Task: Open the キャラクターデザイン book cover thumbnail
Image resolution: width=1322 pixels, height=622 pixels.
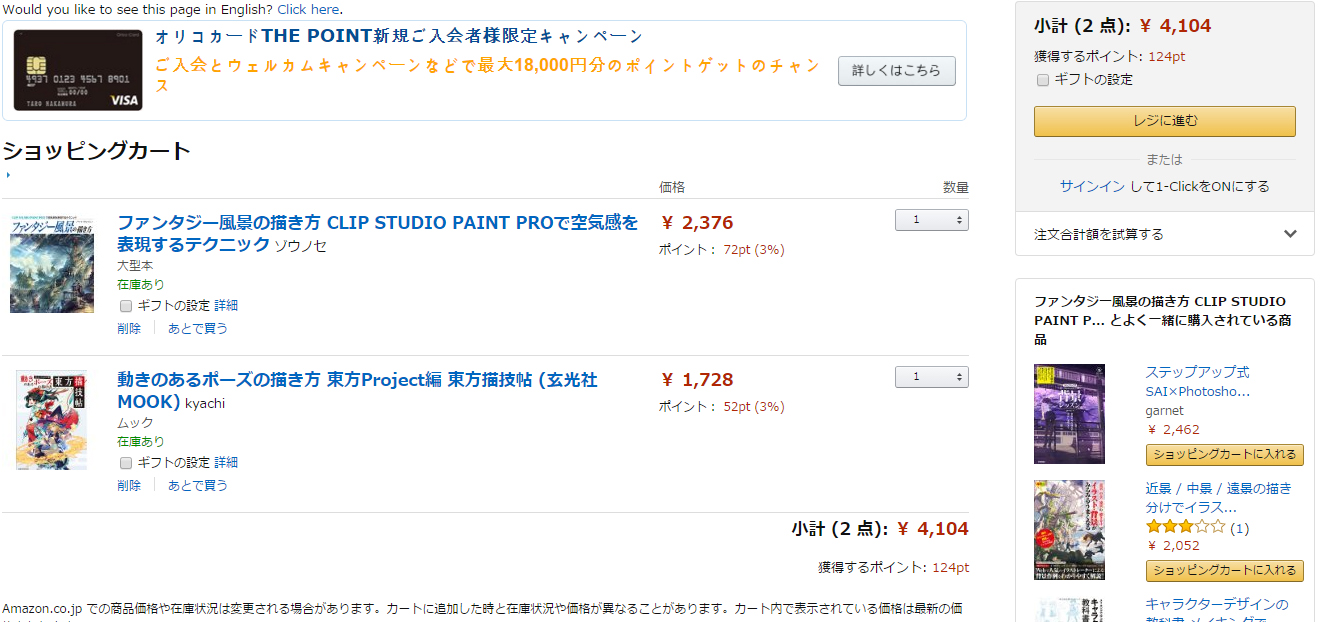Action: (1069, 609)
